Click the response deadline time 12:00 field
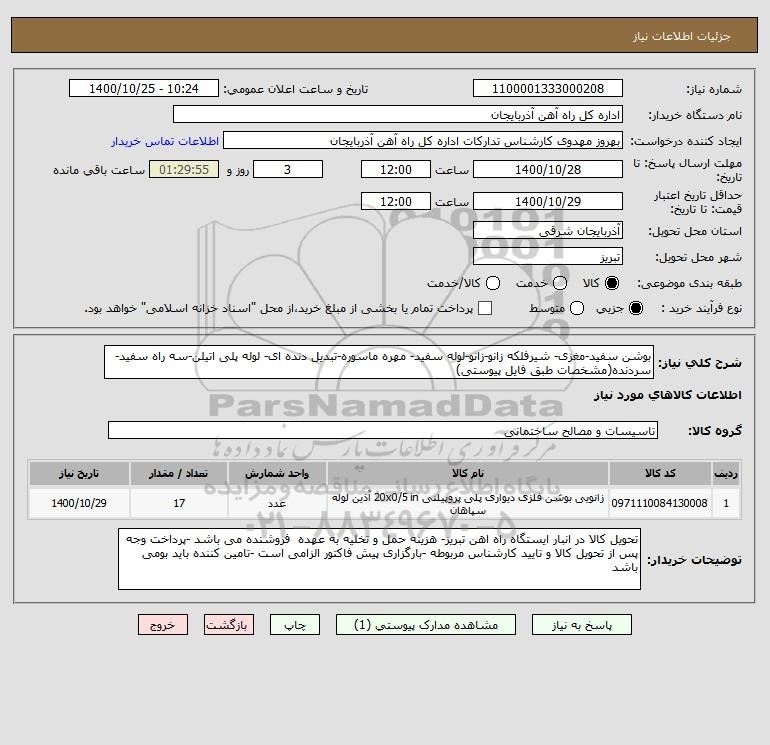 (x=396, y=169)
